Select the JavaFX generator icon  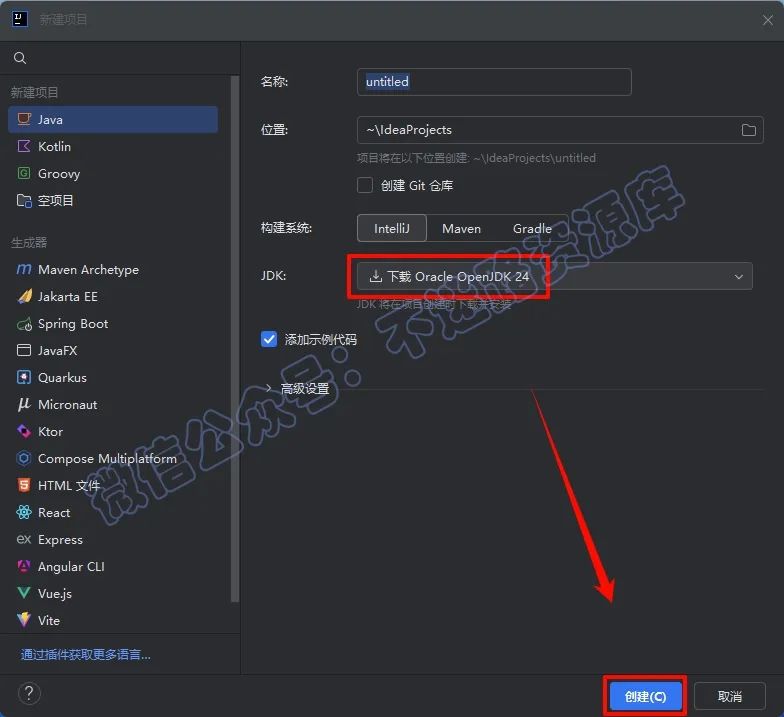pos(24,350)
